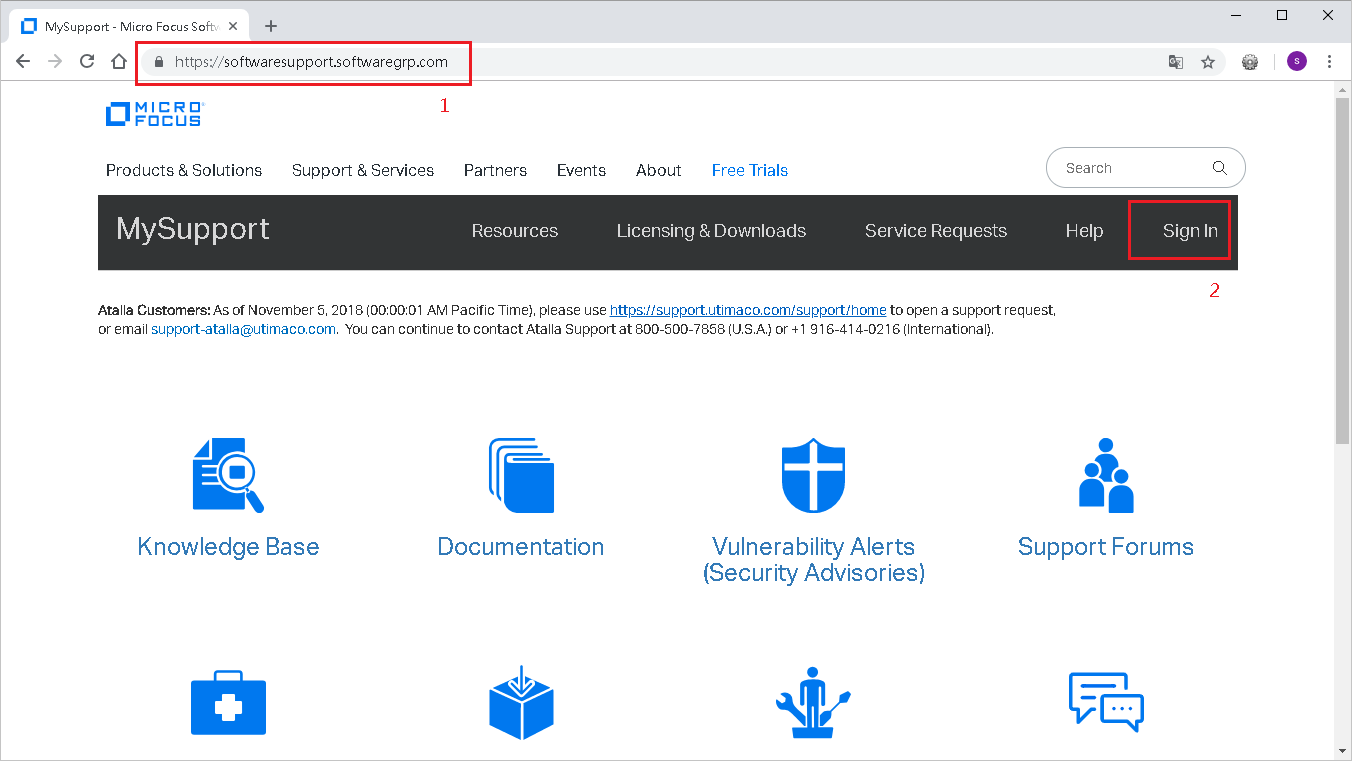This screenshot has width=1352, height=761.
Task: Click the Vulnerability Alerts shield icon
Action: 813,476
